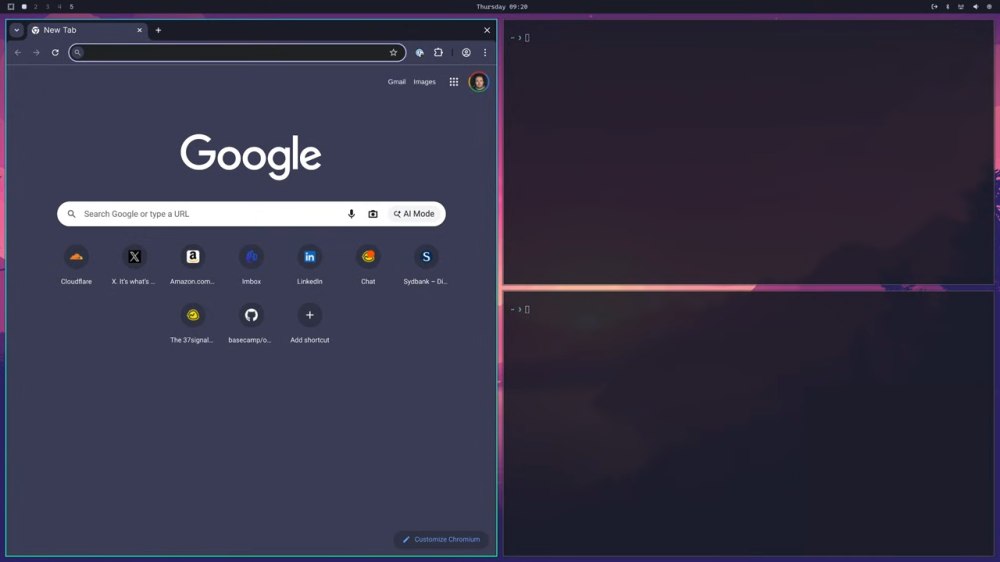Go forward using the forward arrow
The image size is (1000, 562).
click(36, 52)
